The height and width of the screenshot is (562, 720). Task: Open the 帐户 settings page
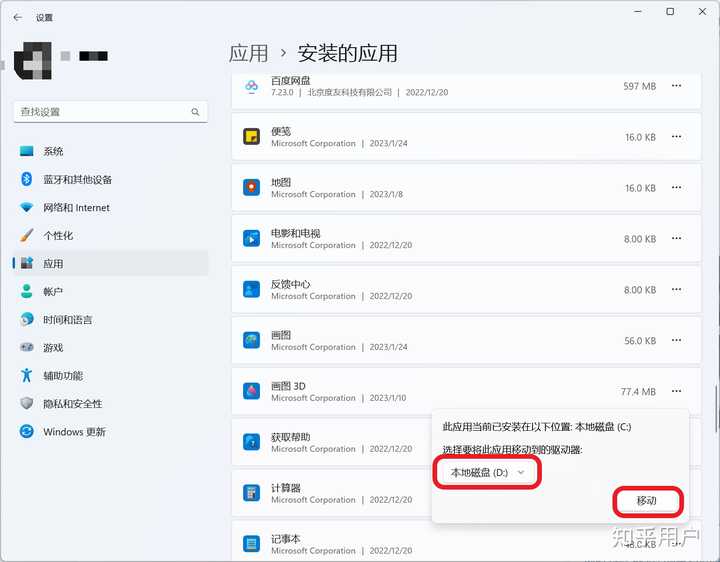click(110, 292)
